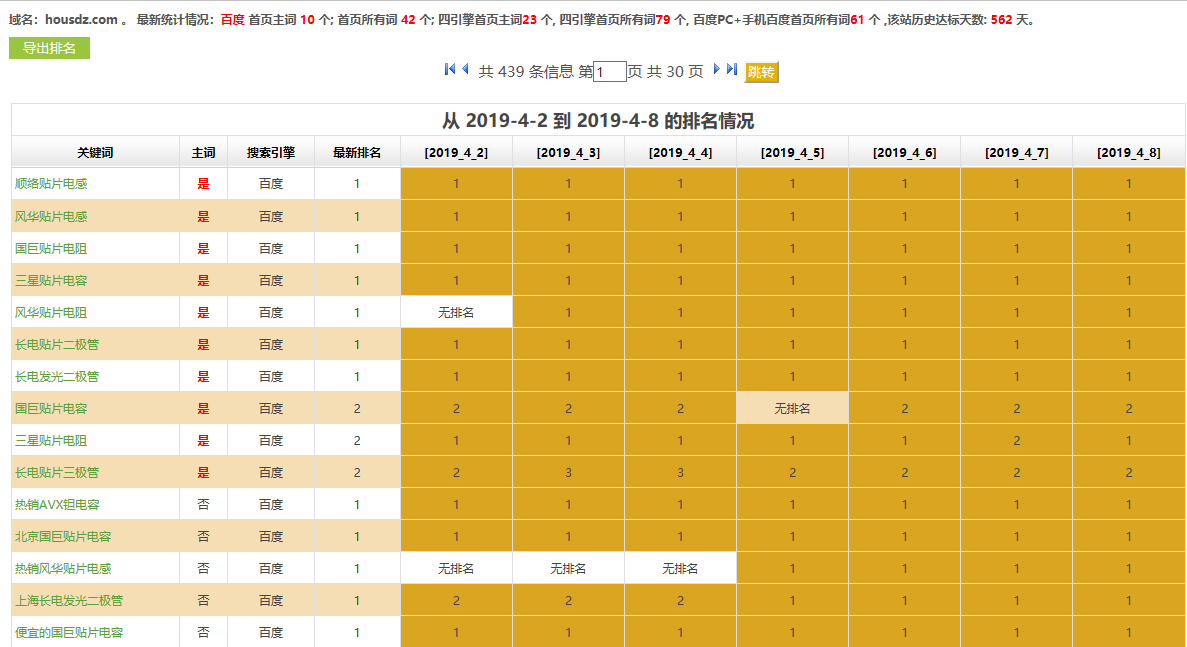Jump to the last page icon
Image resolution: width=1187 pixels, height=647 pixels.
[x=732, y=70]
